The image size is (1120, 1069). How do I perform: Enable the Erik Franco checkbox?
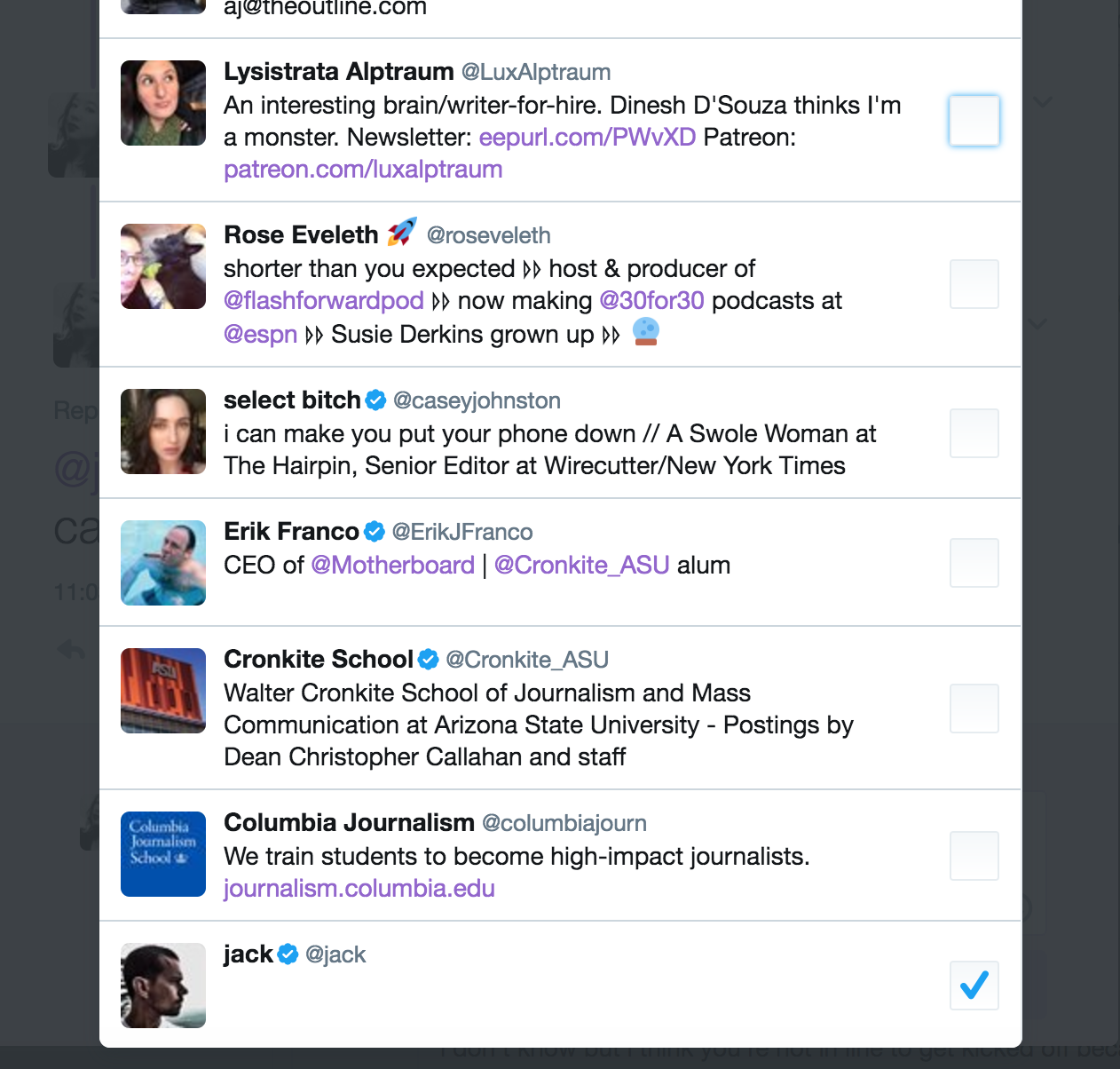tap(974, 563)
